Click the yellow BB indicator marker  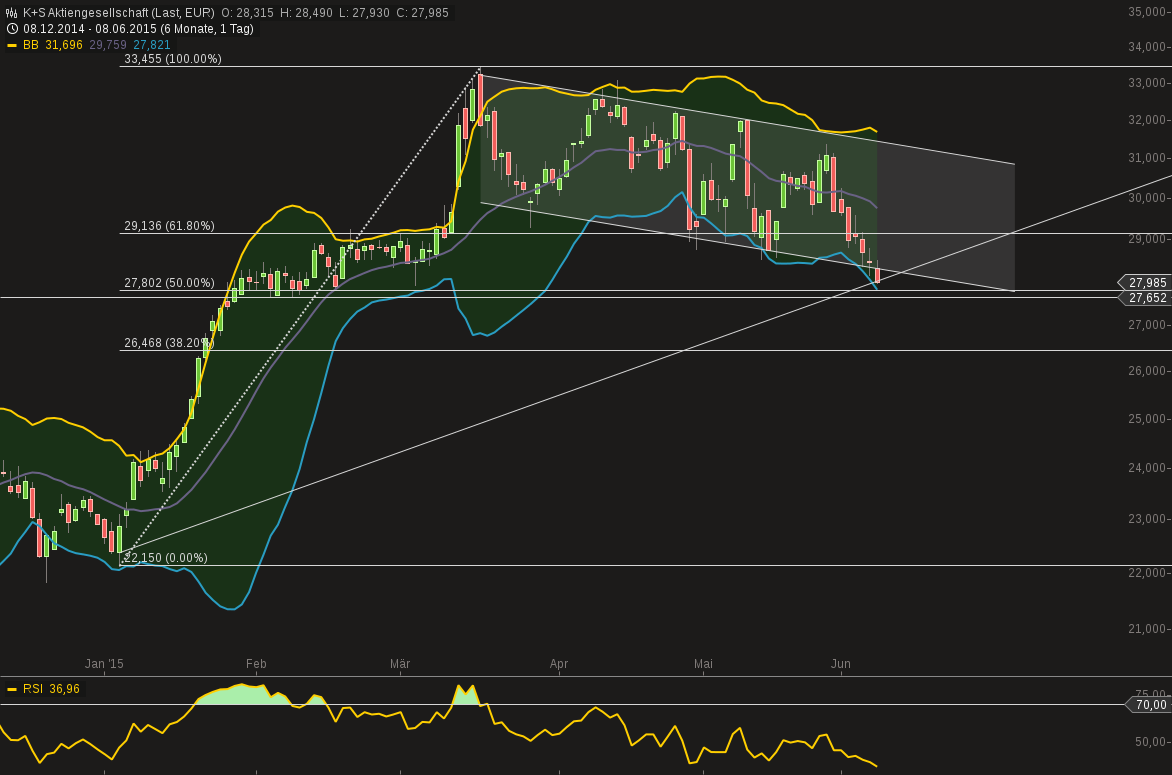coord(11,46)
